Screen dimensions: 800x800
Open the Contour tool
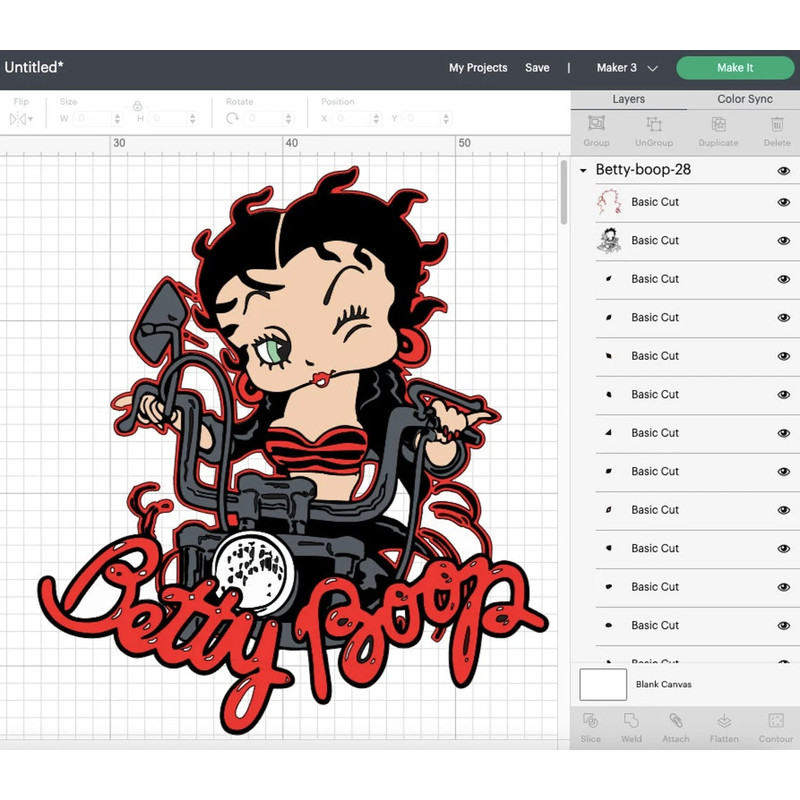pyautogui.click(x=775, y=728)
